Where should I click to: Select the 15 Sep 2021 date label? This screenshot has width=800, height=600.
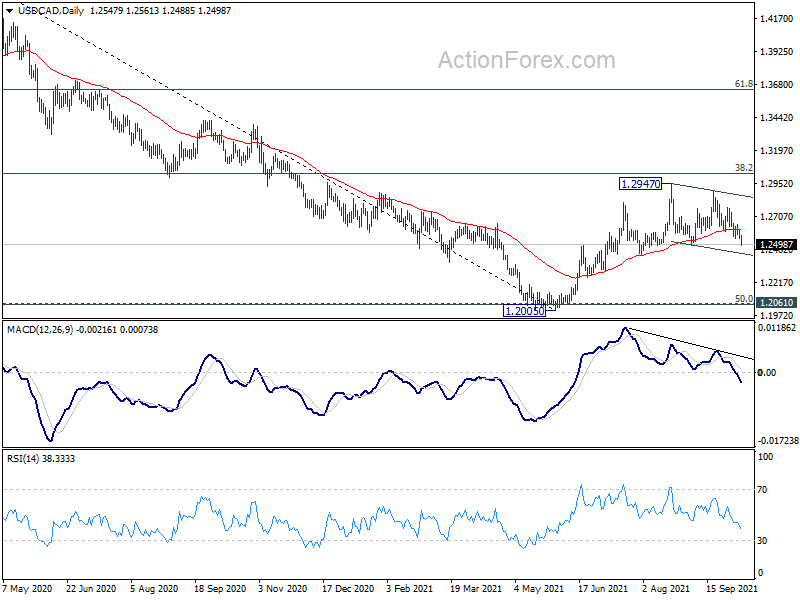[x=731, y=589]
